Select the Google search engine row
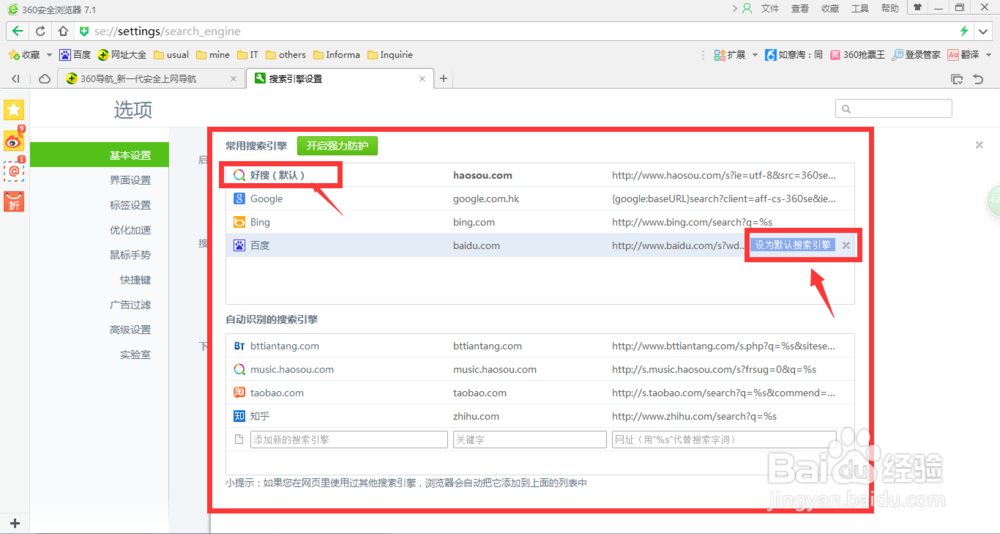 point(540,199)
